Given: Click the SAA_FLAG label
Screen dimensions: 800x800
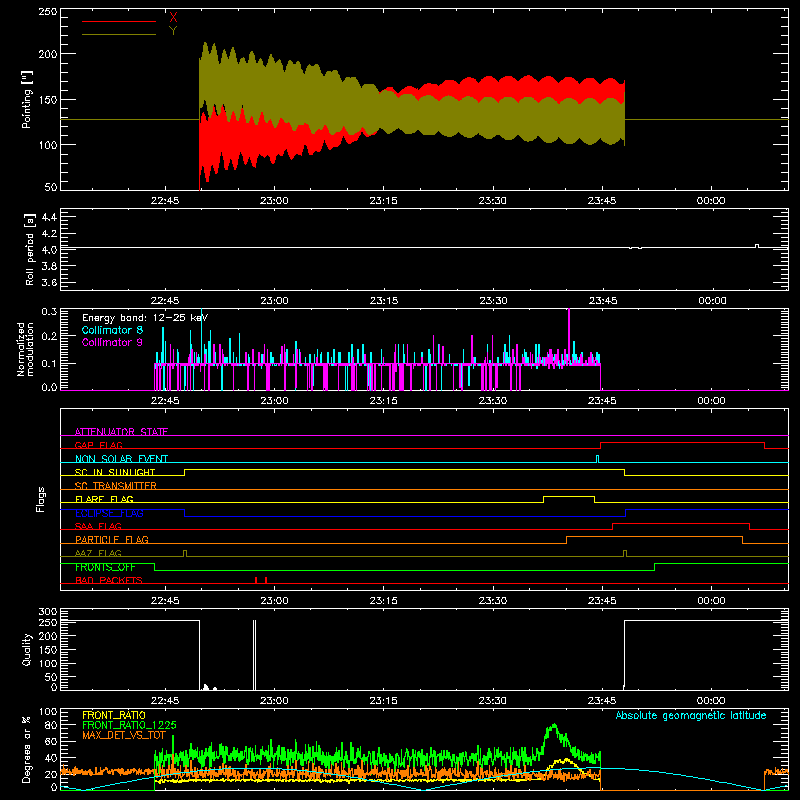Looking at the screenshot, I should click(98, 526).
